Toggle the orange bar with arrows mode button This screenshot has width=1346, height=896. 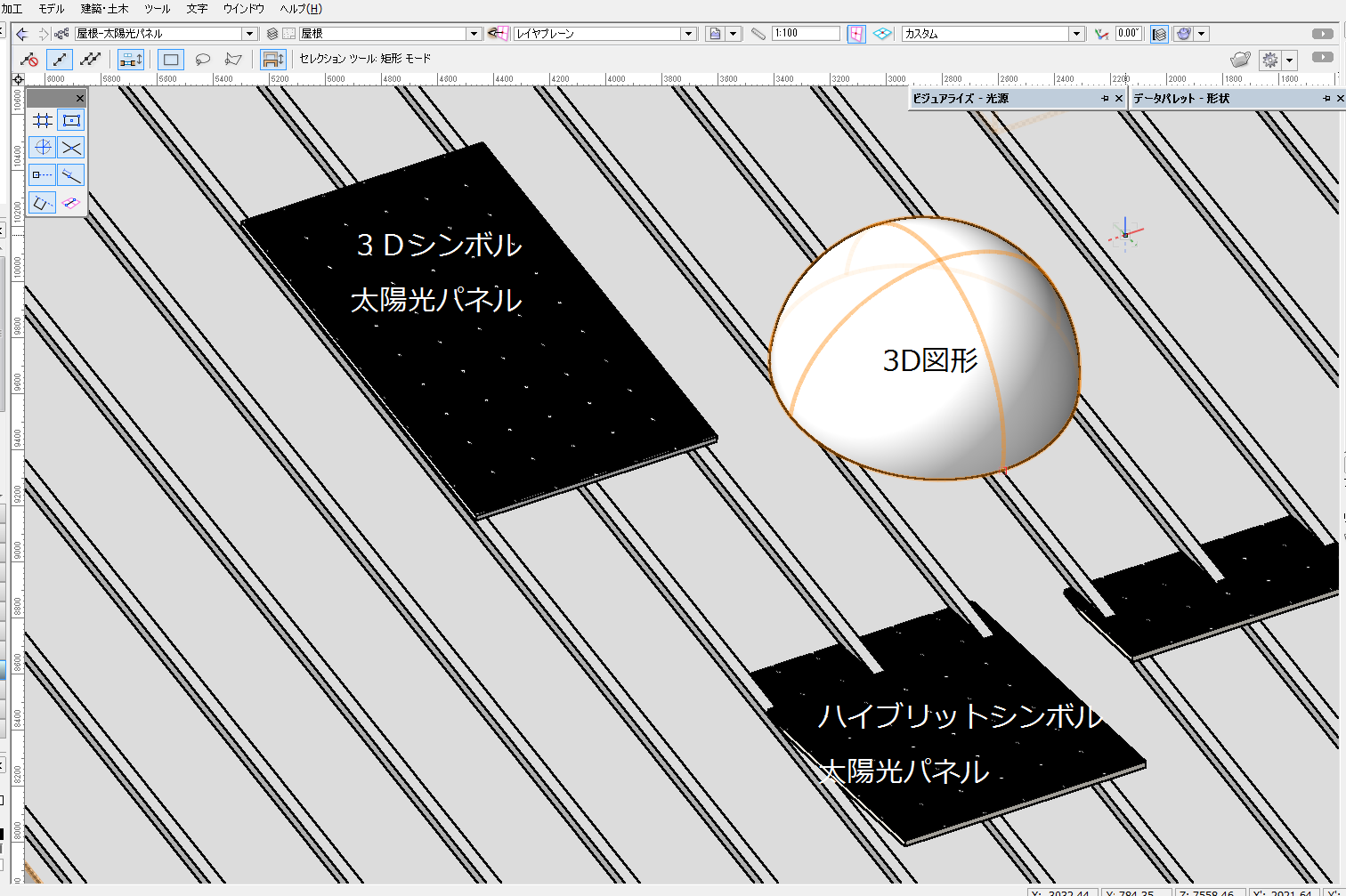point(131,60)
